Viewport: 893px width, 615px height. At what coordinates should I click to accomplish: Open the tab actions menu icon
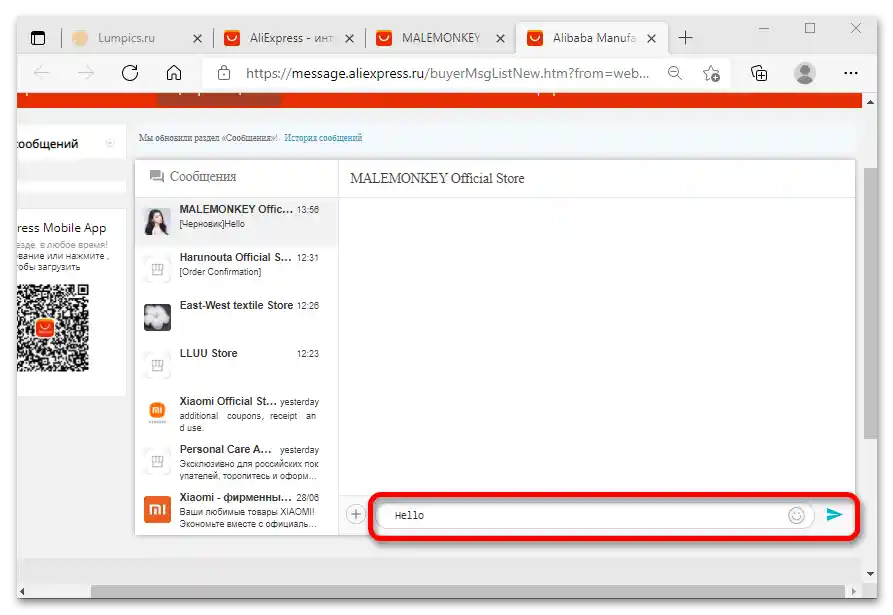pos(38,38)
